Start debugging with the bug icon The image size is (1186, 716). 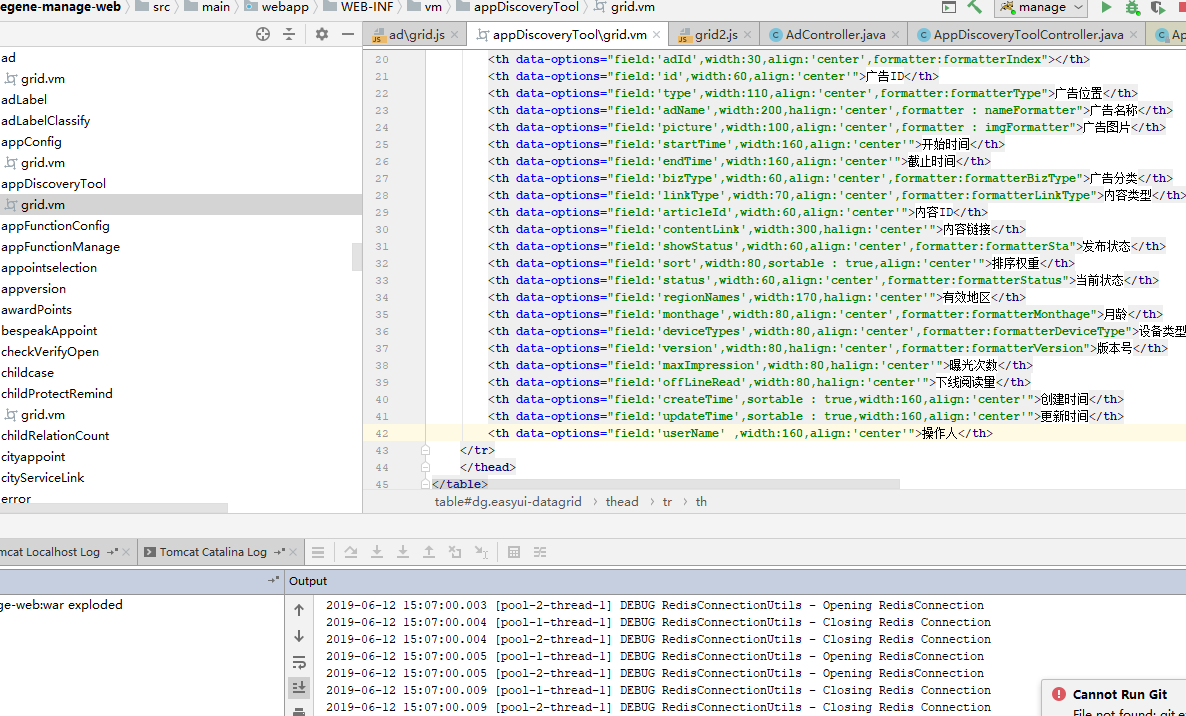1132,7
